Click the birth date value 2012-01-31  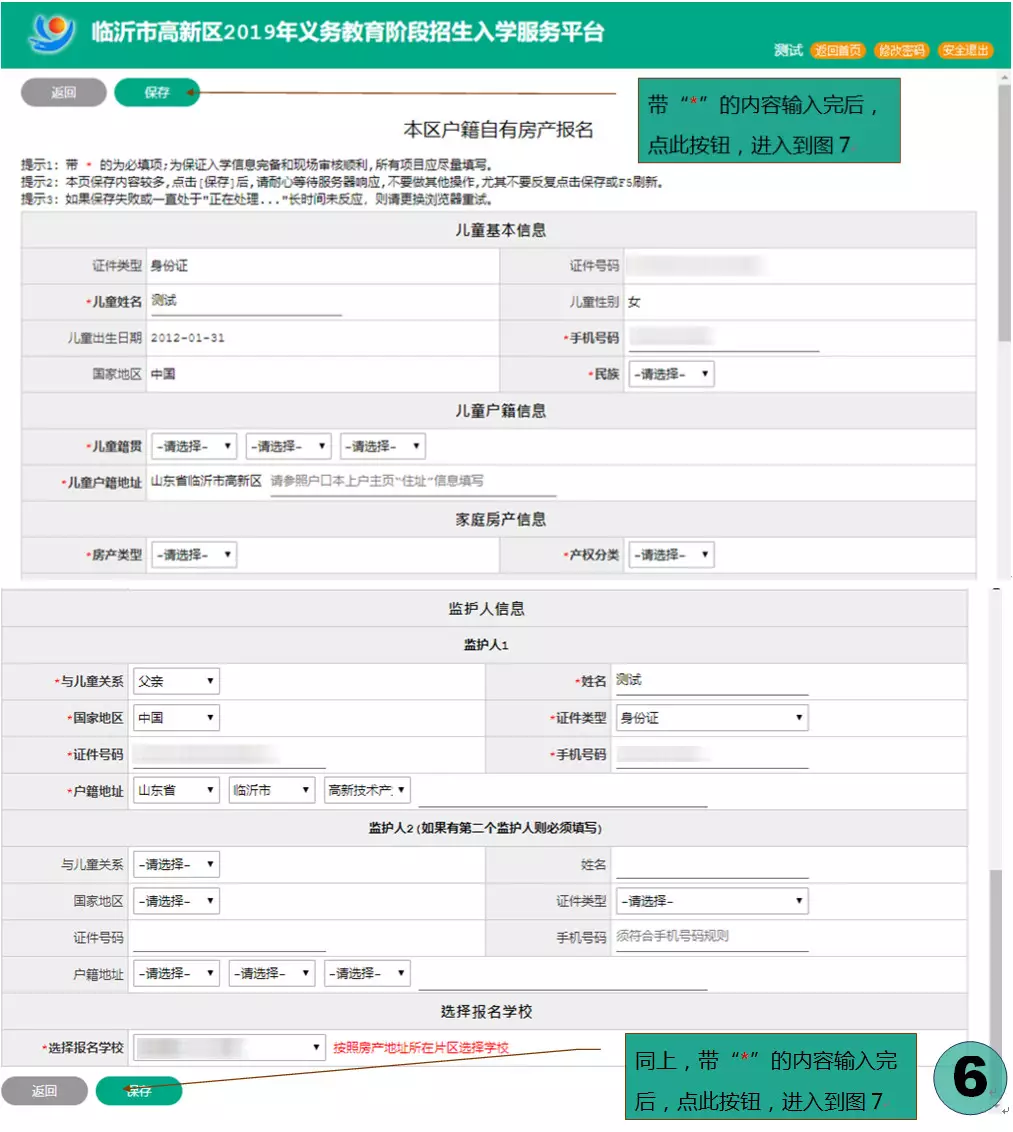(x=188, y=338)
